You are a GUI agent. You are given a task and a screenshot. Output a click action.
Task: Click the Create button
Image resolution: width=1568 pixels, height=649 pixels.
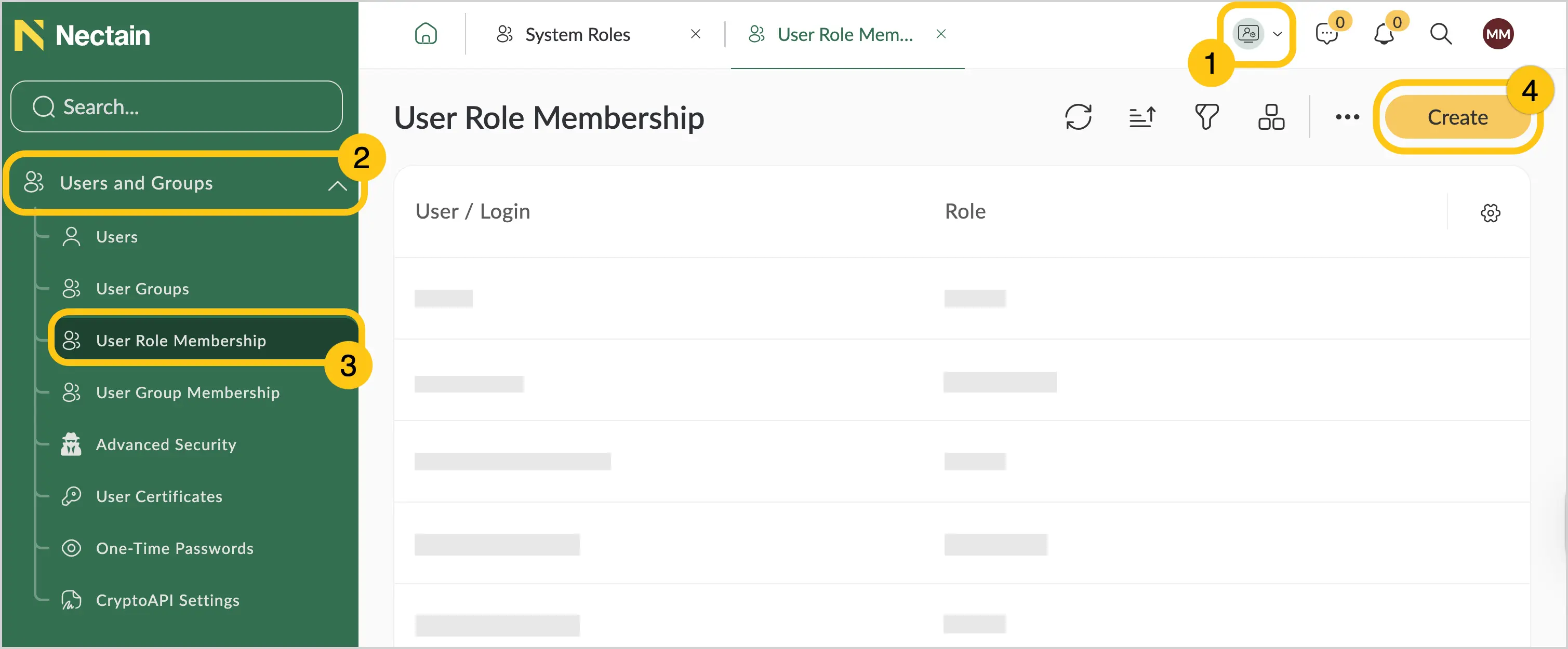[x=1457, y=117]
